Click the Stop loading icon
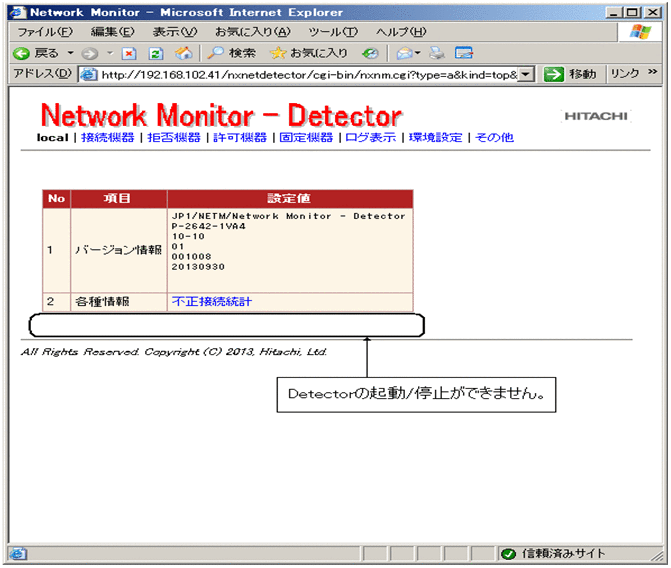The image size is (671, 568). pyautogui.click(x=129, y=54)
